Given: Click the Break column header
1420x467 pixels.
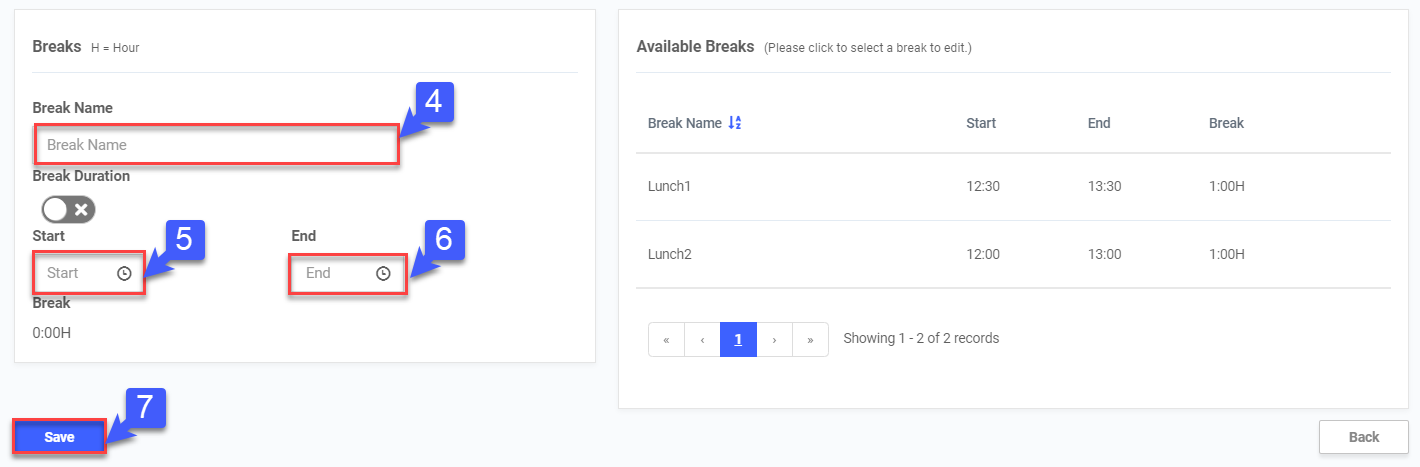Looking at the screenshot, I should (x=1226, y=123).
